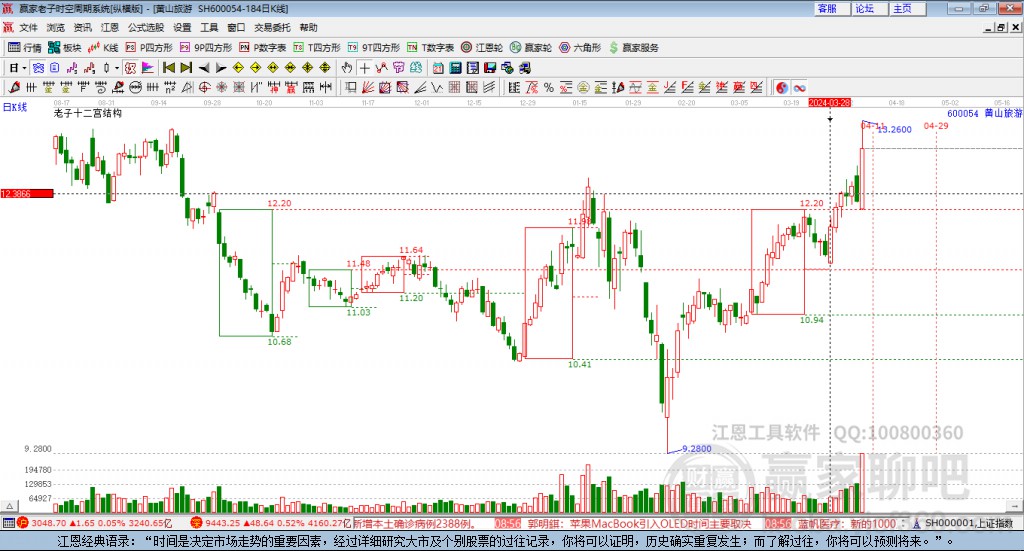Viewport: 1024px width, 551px height.
Task: Open the 工具 menu
Action: 209,27
